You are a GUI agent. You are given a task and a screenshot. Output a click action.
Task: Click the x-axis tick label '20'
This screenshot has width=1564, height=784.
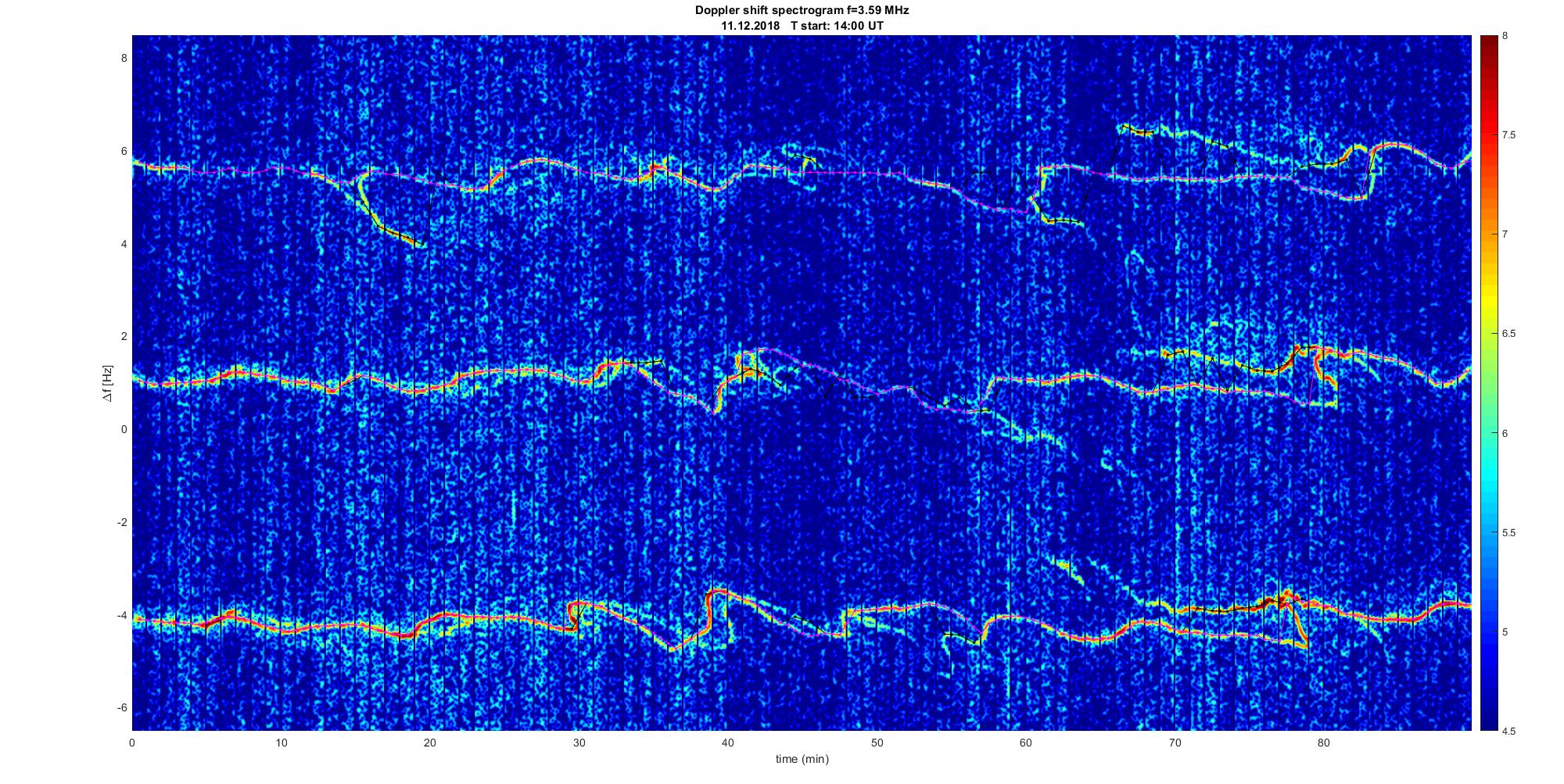(430, 743)
